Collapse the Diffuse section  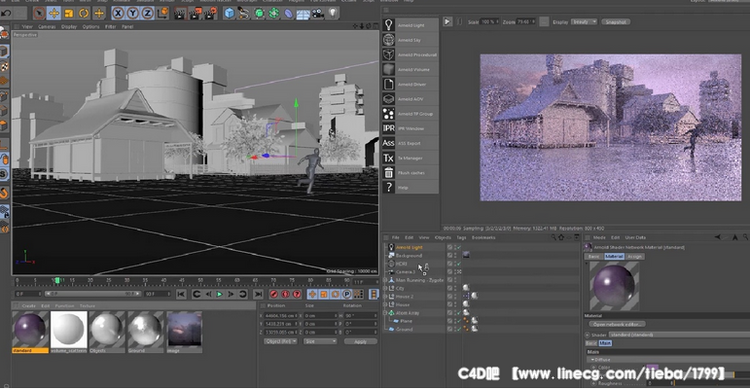(593, 359)
